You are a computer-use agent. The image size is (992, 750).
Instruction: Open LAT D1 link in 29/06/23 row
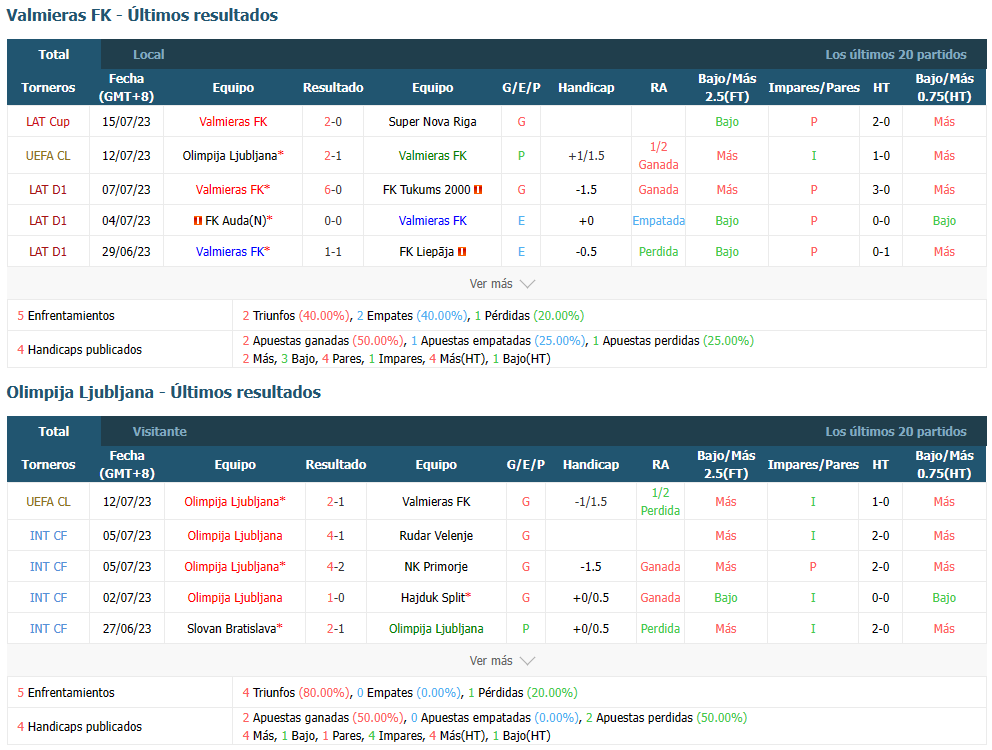click(x=48, y=252)
